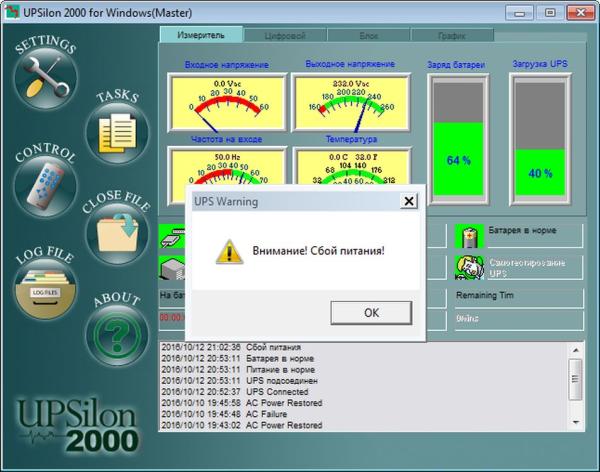Select log entry UPS Connected
The image size is (600, 472).
click(x=235, y=392)
